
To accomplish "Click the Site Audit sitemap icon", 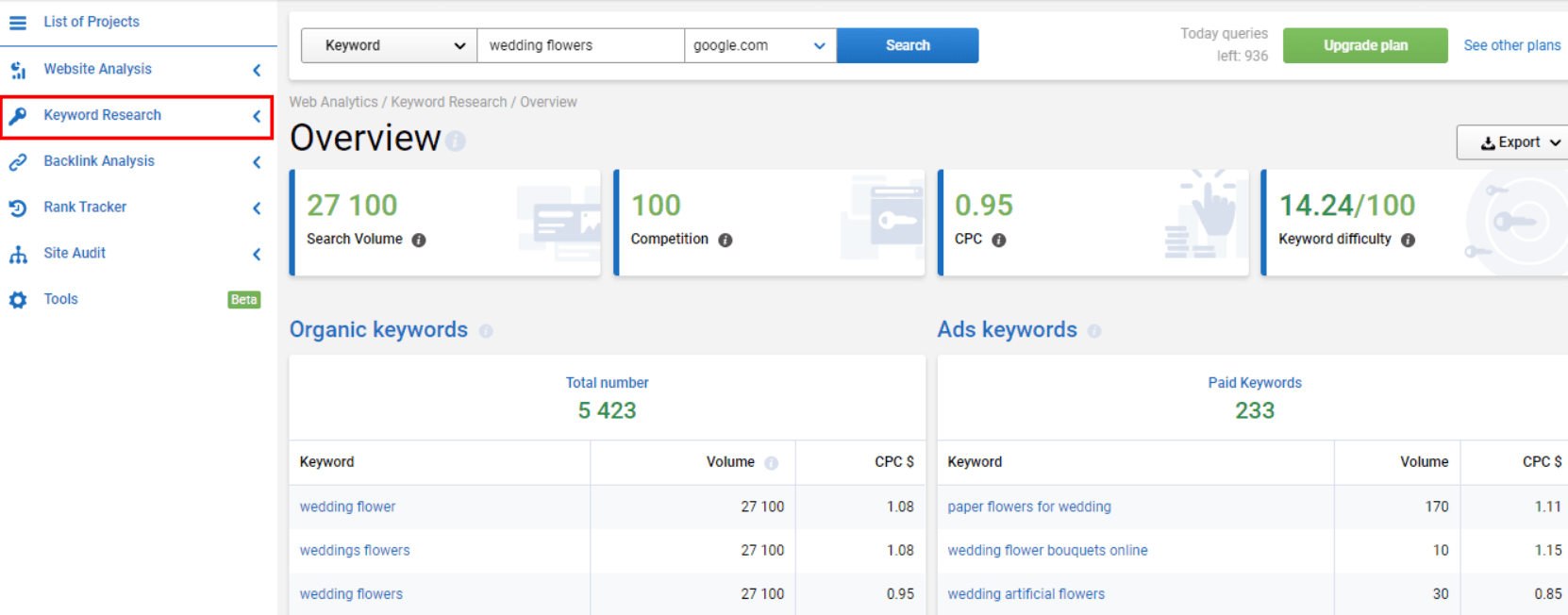I will 18,254.
